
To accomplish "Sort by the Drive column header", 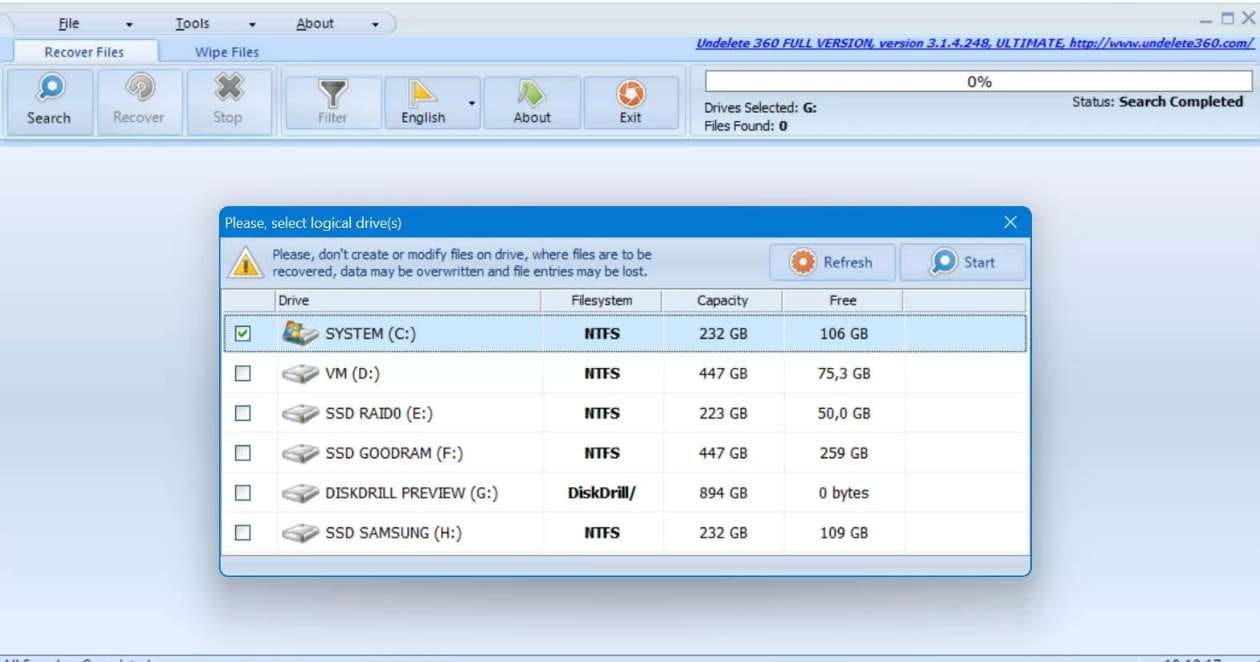I will click(x=408, y=301).
